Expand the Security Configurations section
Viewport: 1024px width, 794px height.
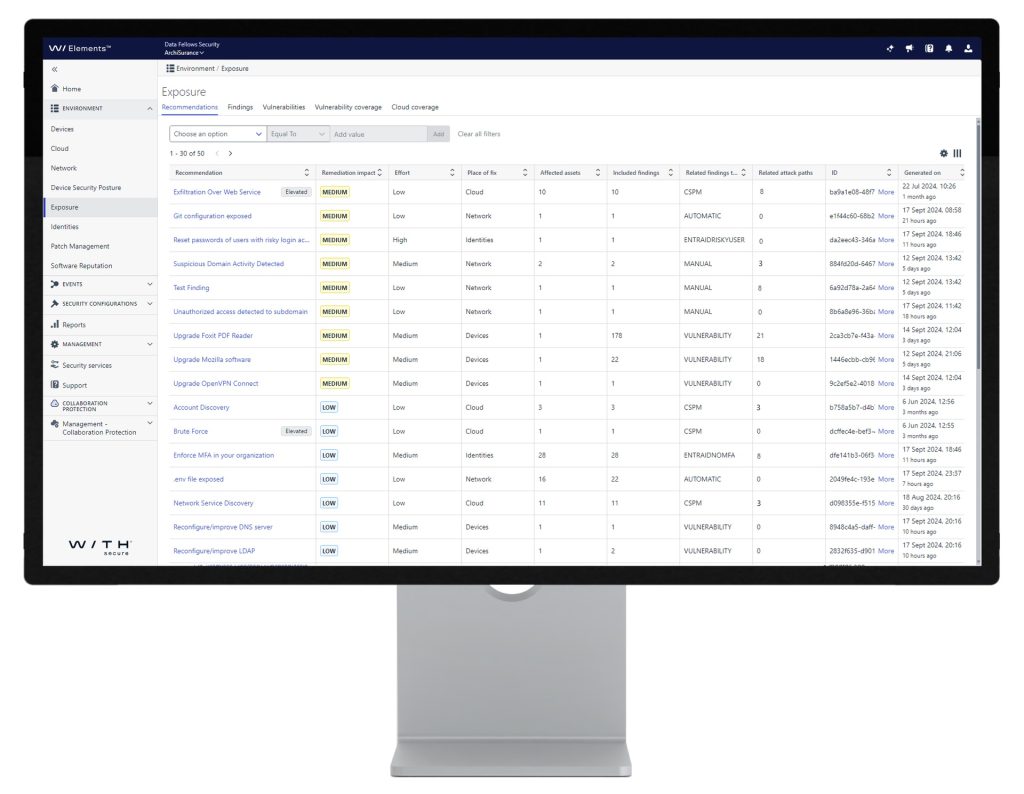coord(150,304)
